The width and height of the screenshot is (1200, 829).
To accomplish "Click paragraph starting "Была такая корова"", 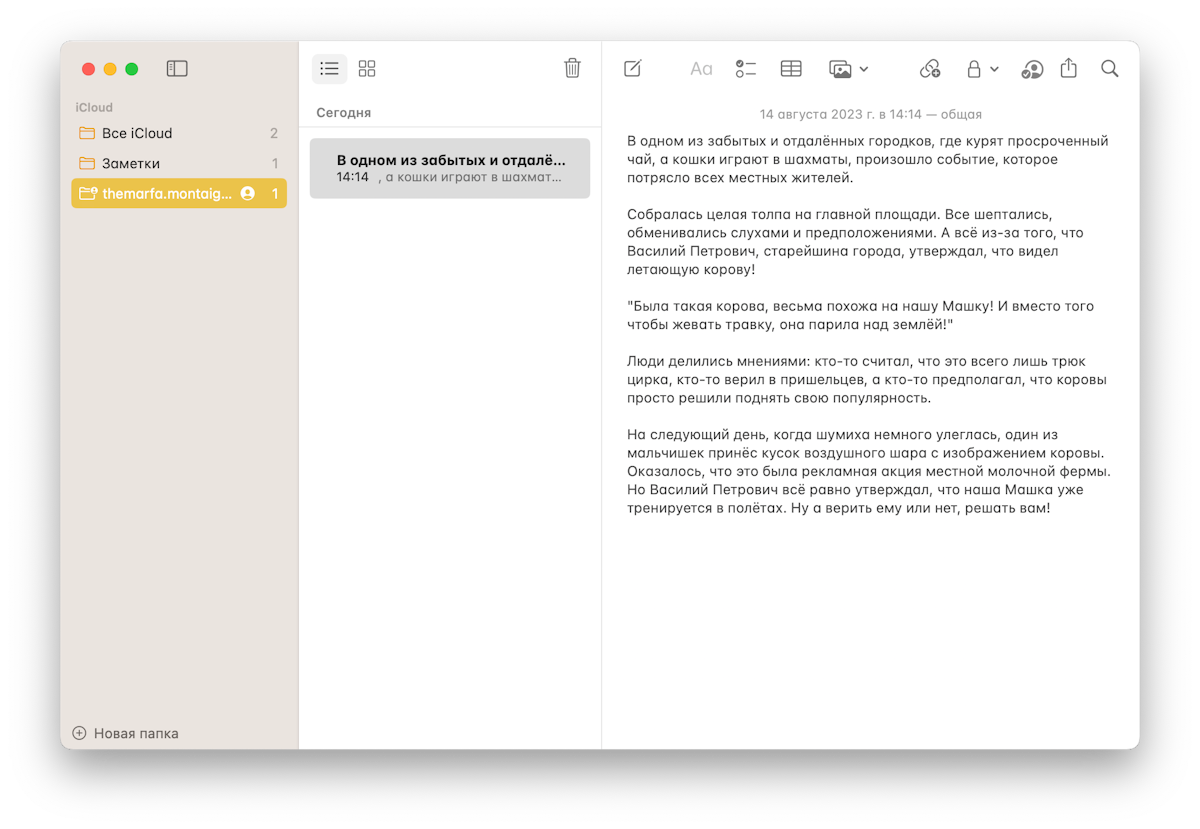I will pos(861,315).
